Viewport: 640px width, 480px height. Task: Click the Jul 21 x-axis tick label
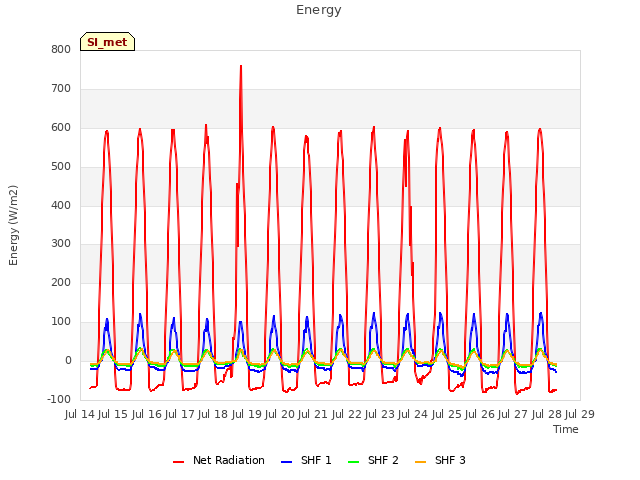coord(313,414)
